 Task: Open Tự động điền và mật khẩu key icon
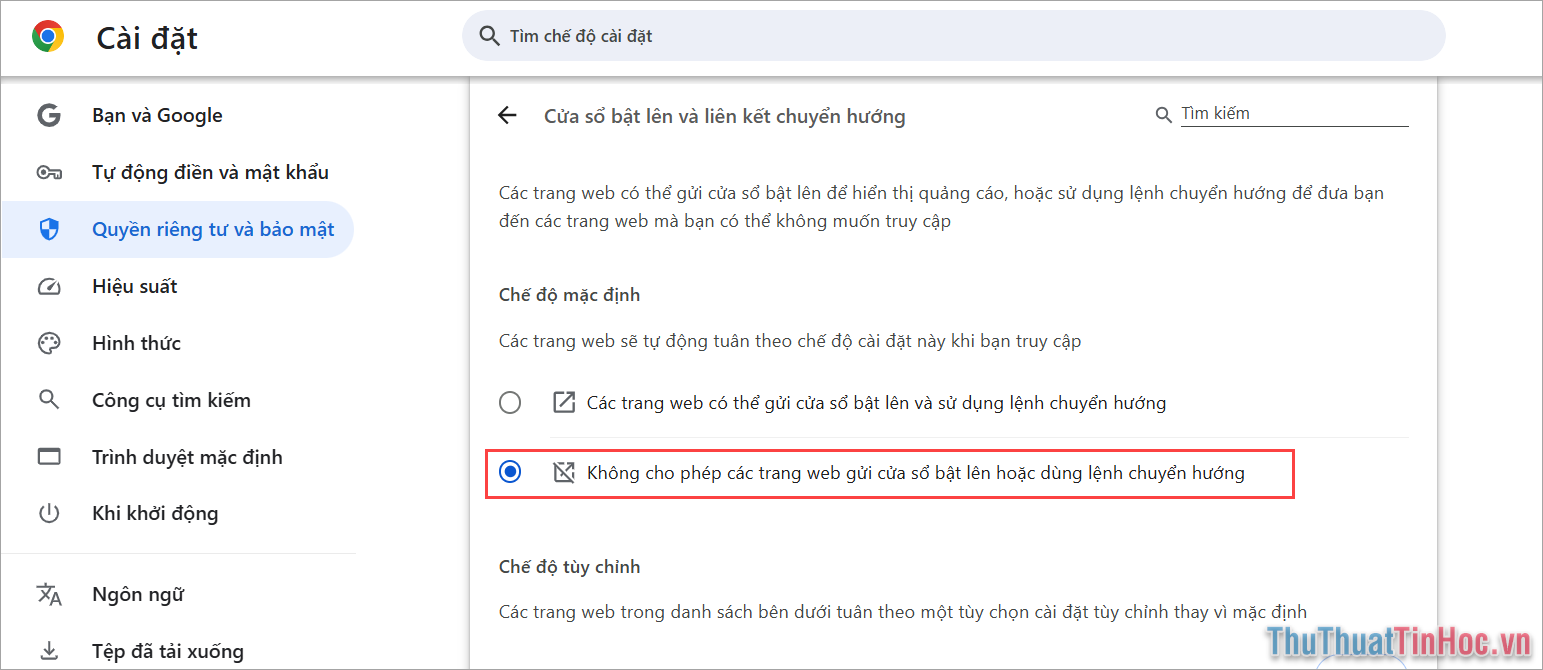click(x=49, y=172)
